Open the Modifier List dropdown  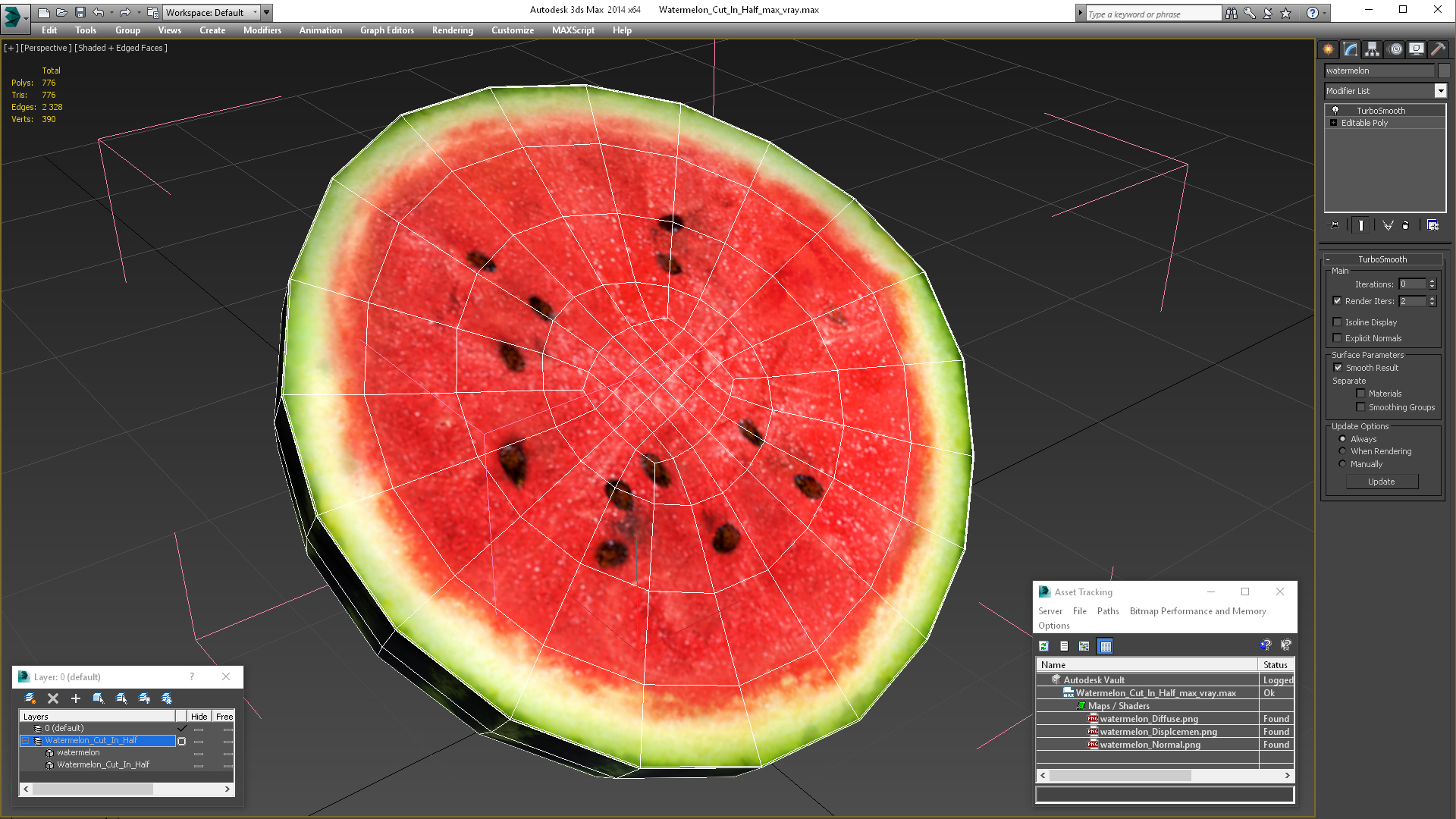coord(1440,91)
